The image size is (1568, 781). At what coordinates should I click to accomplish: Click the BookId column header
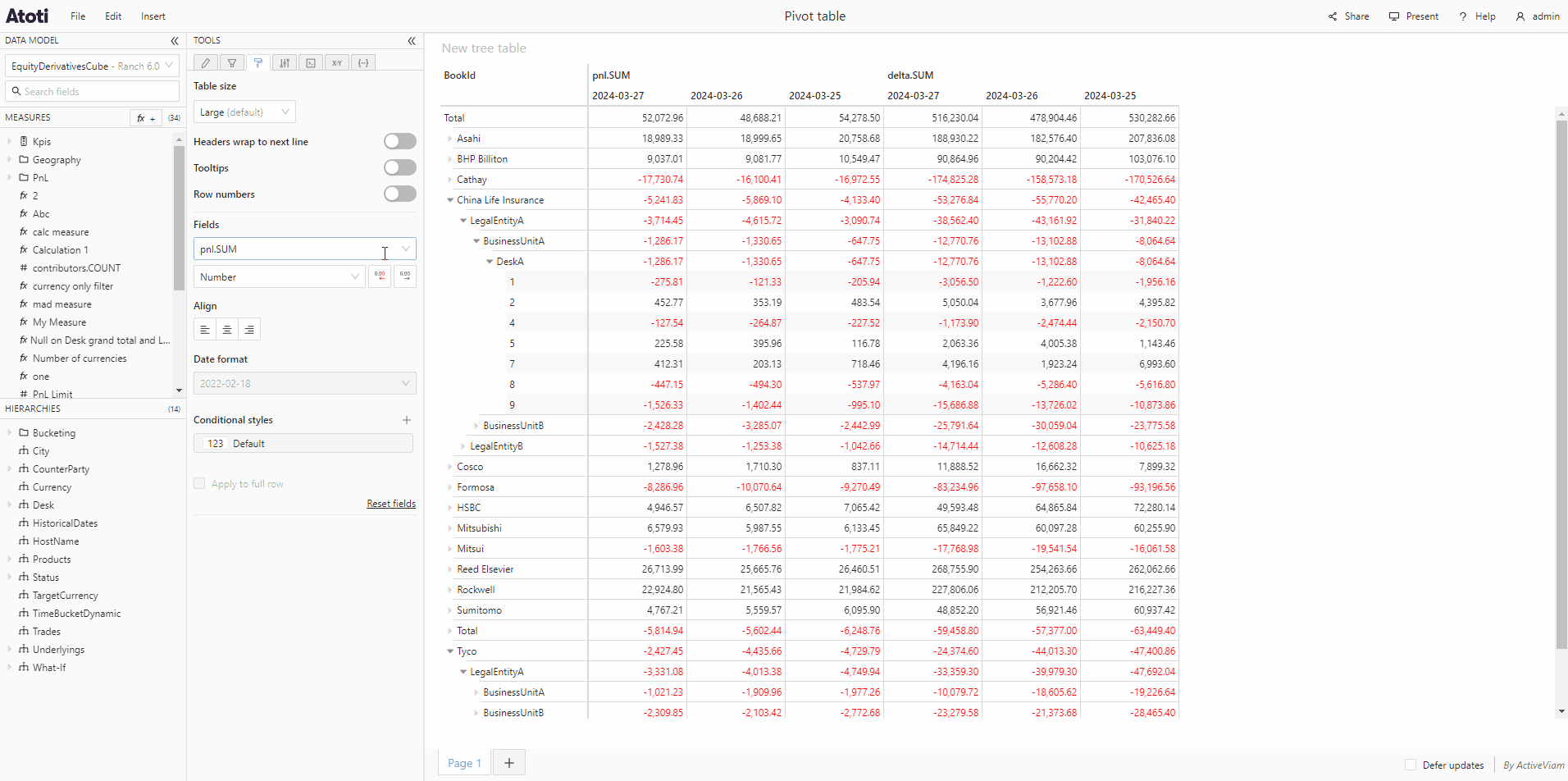click(459, 75)
